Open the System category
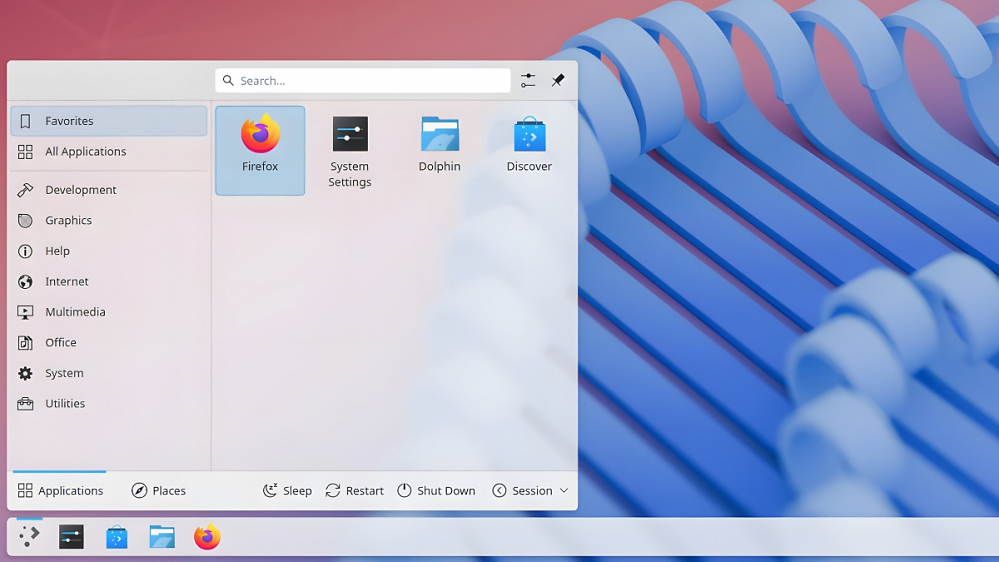This screenshot has height=562, width=999. [x=109, y=373]
